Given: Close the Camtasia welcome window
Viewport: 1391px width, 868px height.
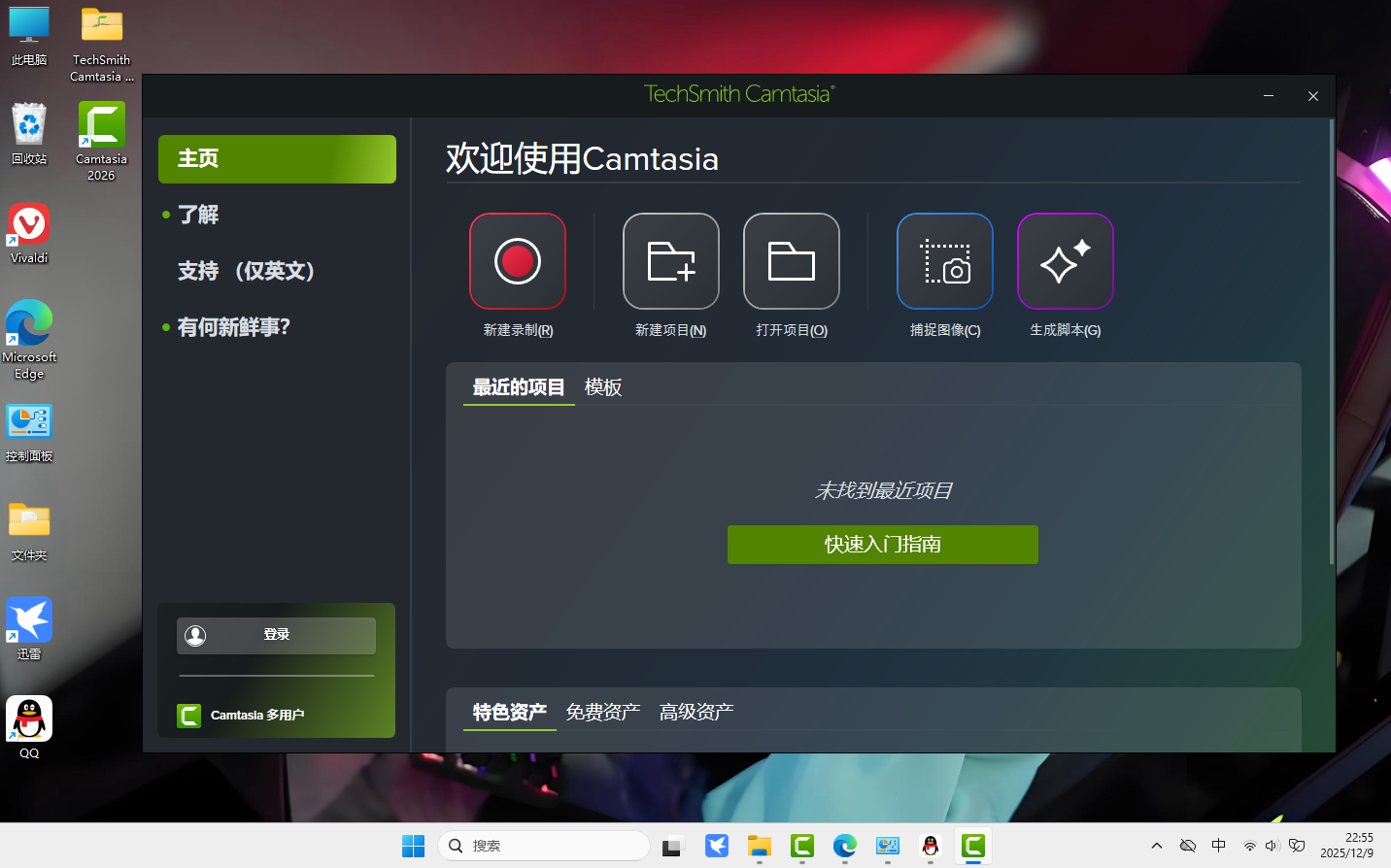Looking at the screenshot, I should click(1313, 96).
